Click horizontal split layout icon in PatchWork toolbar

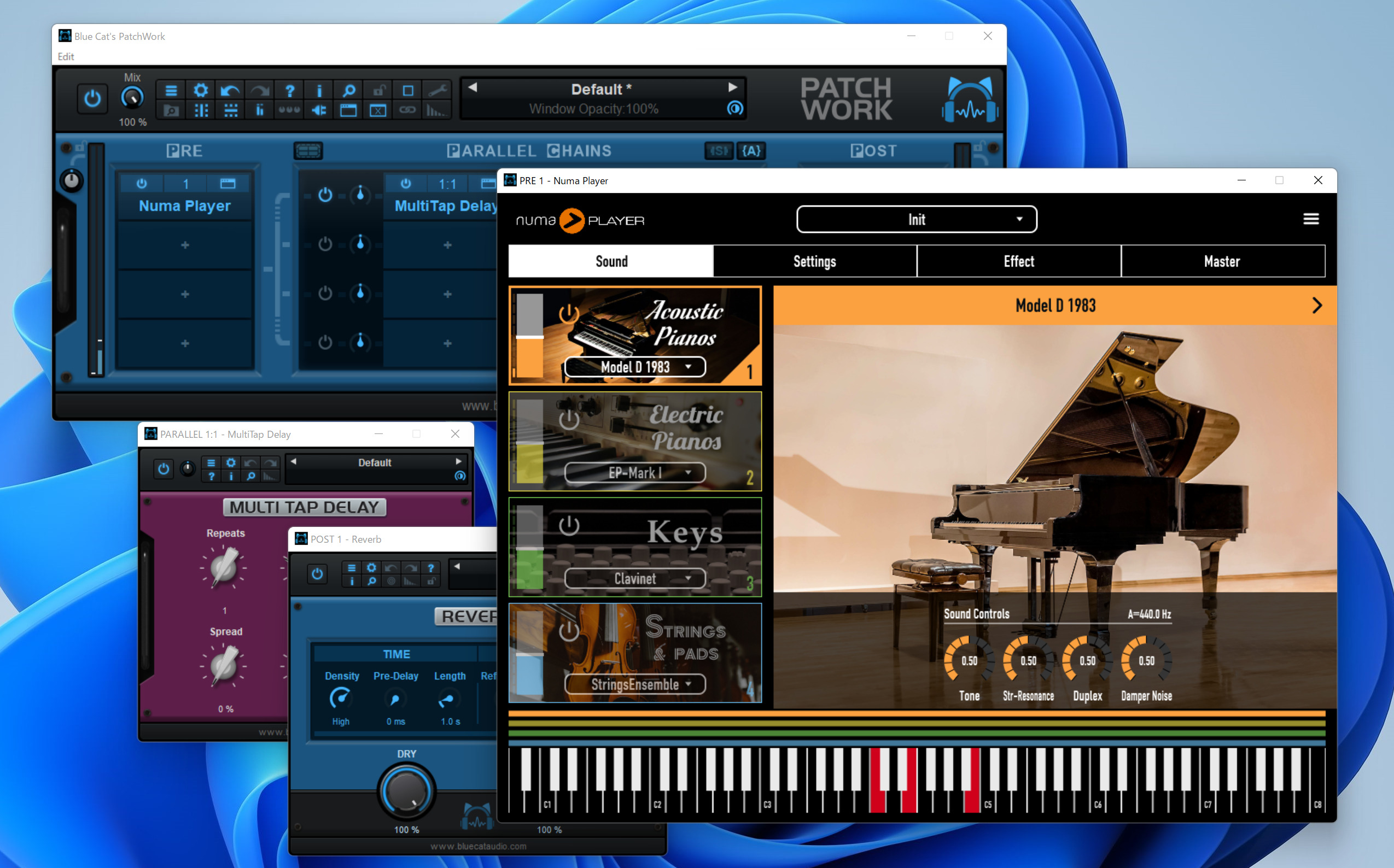click(x=230, y=110)
